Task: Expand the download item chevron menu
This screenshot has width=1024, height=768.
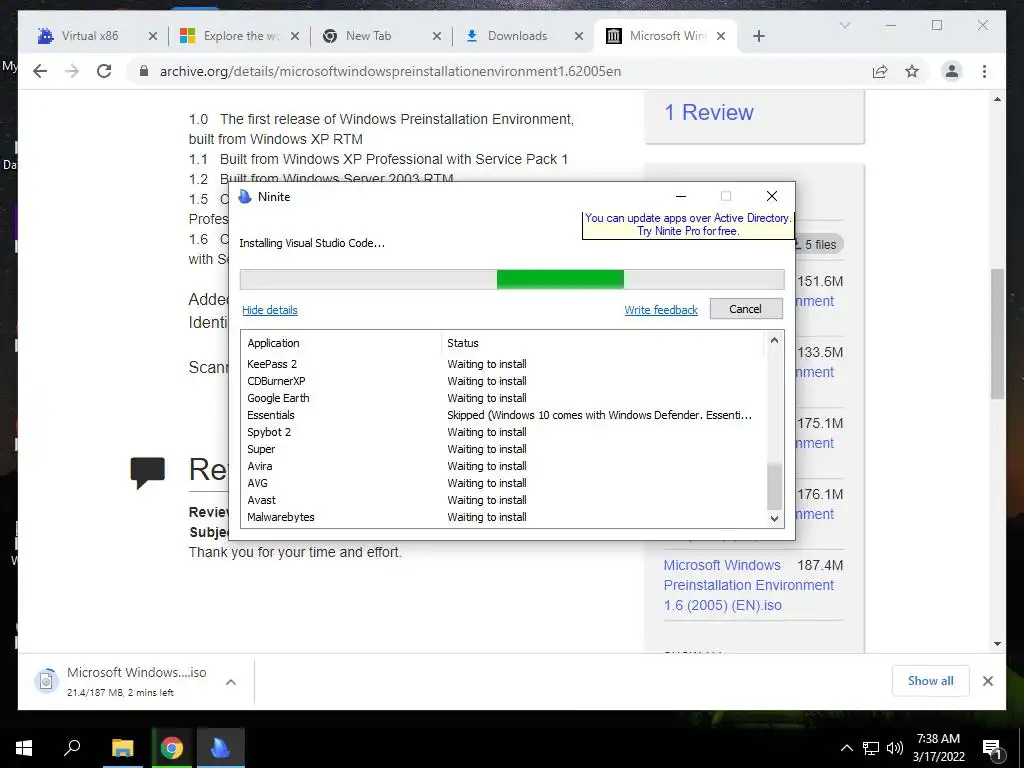Action: [231, 682]
